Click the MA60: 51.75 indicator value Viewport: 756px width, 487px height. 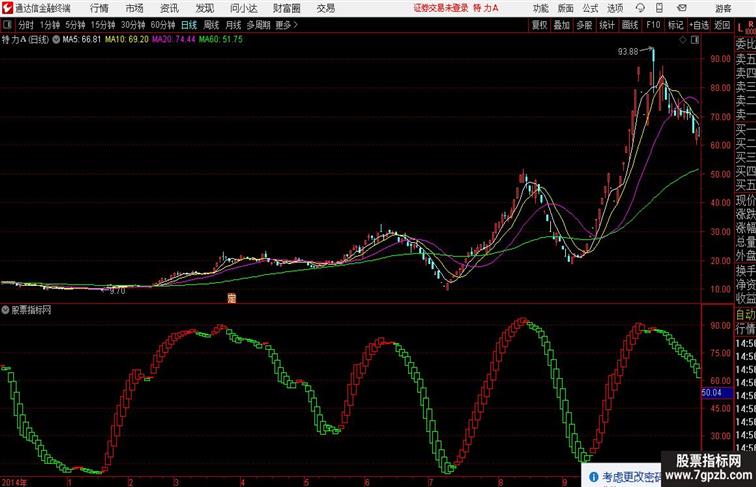(221, 40)
